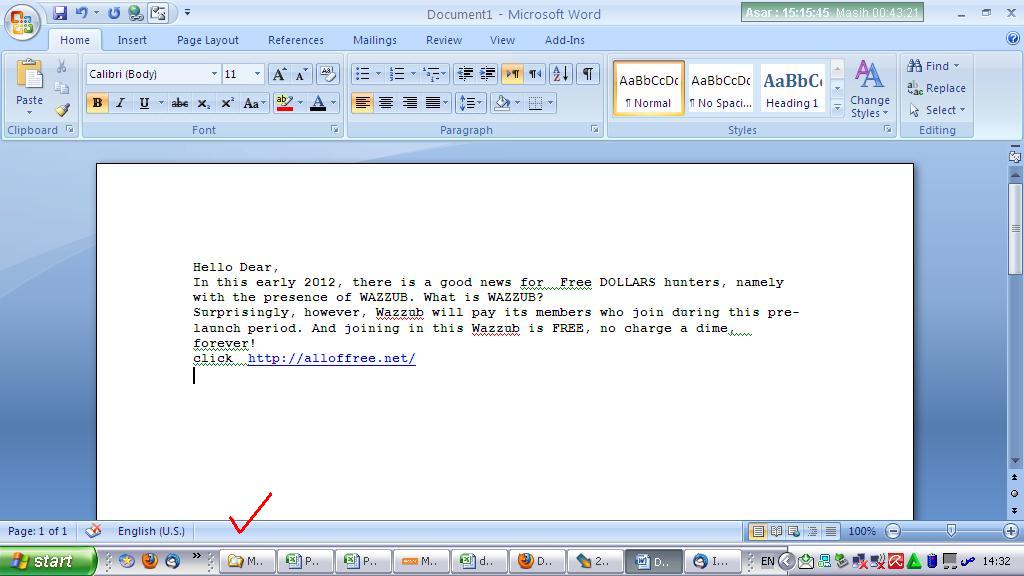Screen dimensions: 1024x576
Task: Zoom in with the plus button
Action: tap(1010, 532)
